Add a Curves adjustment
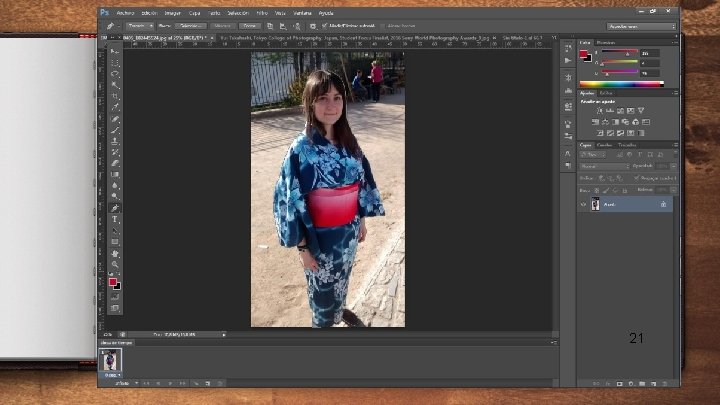The width and height of the screenshot is (720, 405). (620, 111)
